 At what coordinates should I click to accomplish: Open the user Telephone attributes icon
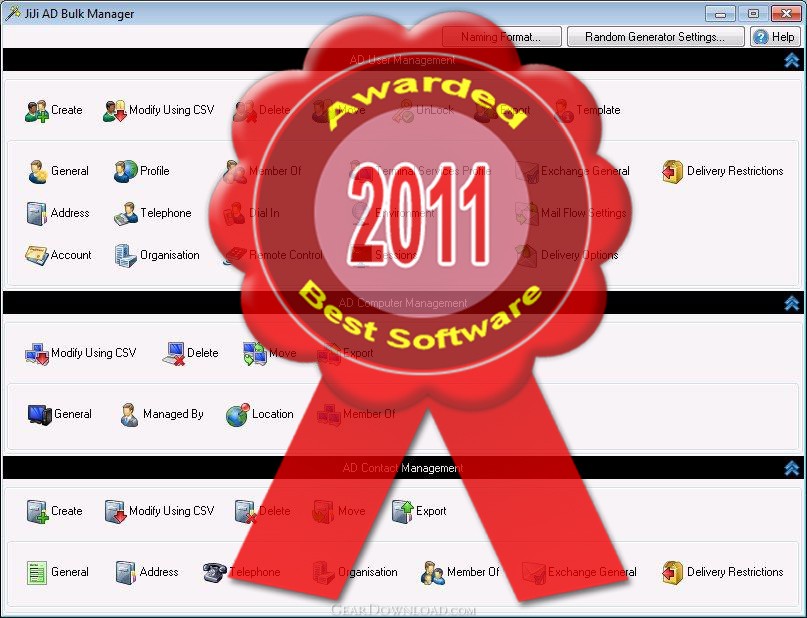tap(126, 214)
